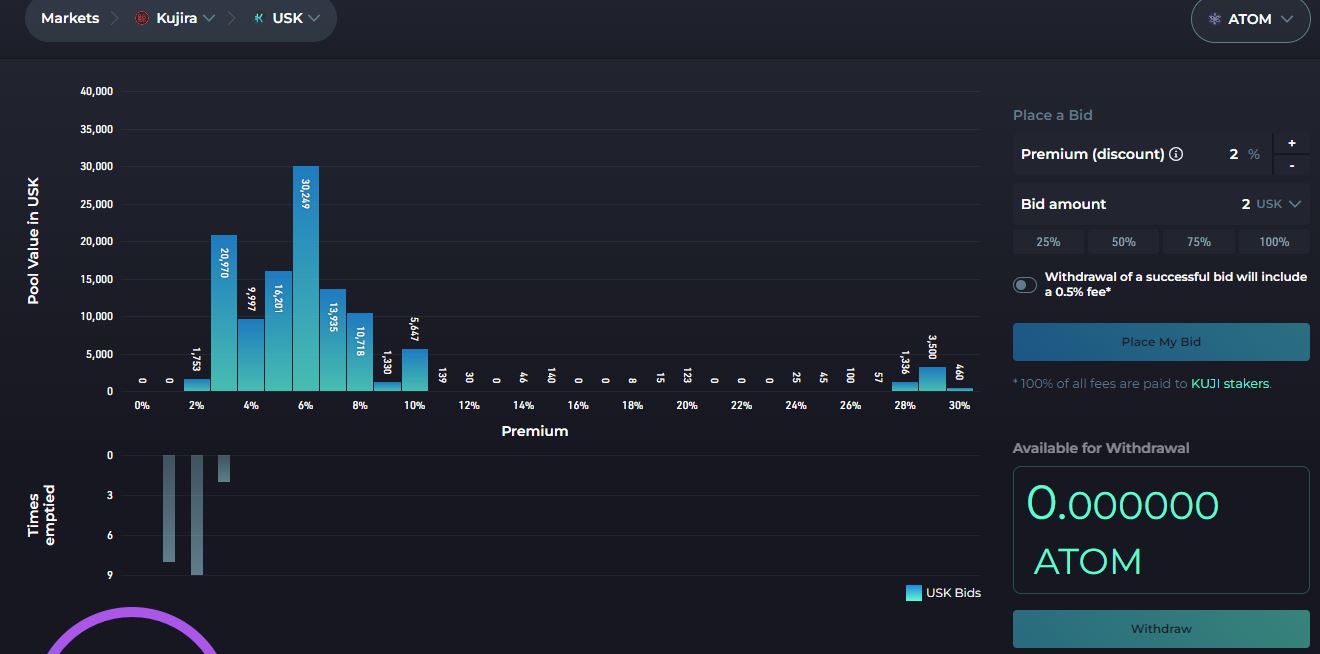Click the 20,970 bar at 3% premium
The image size is (1320, 654).
(224, 313)
